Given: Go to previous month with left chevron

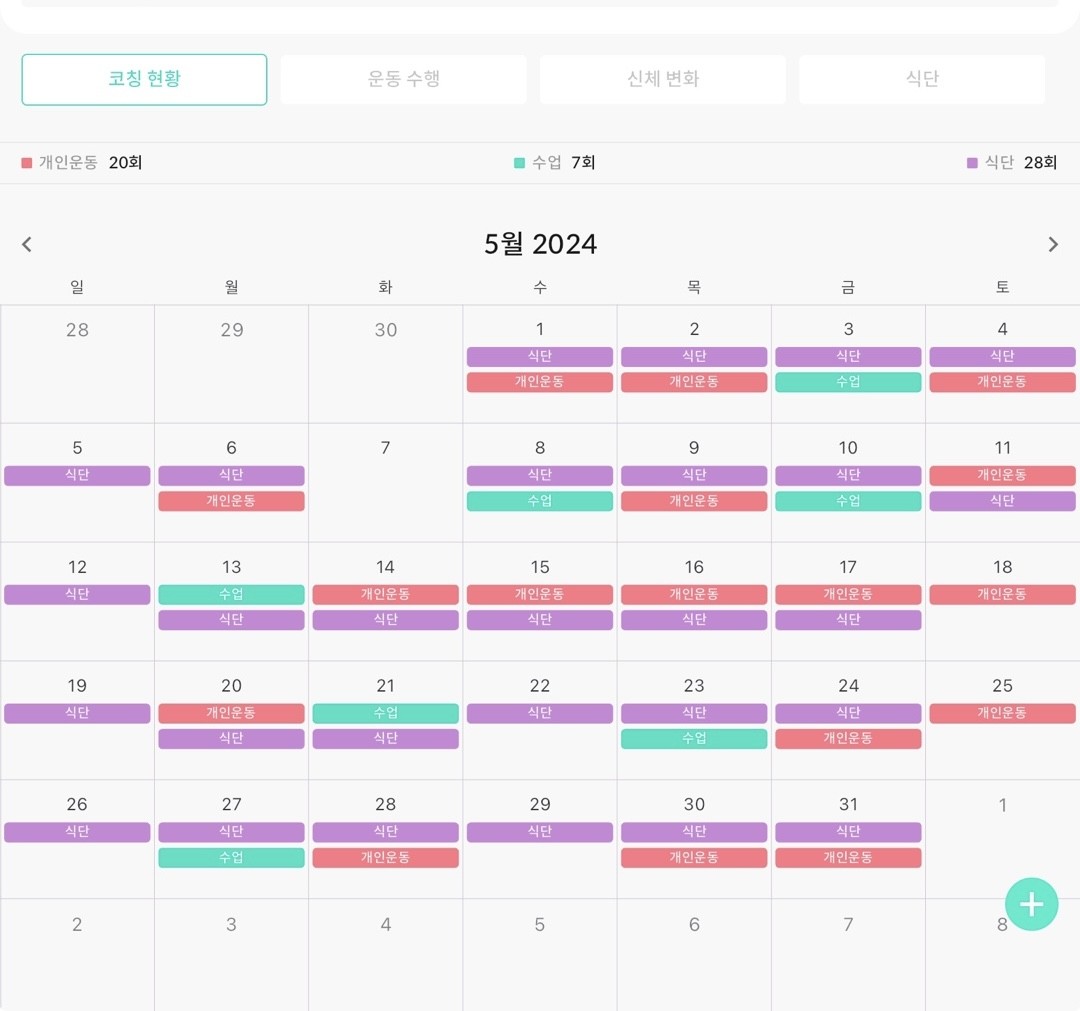Looking at the screenshot, I should pos(27,244).
